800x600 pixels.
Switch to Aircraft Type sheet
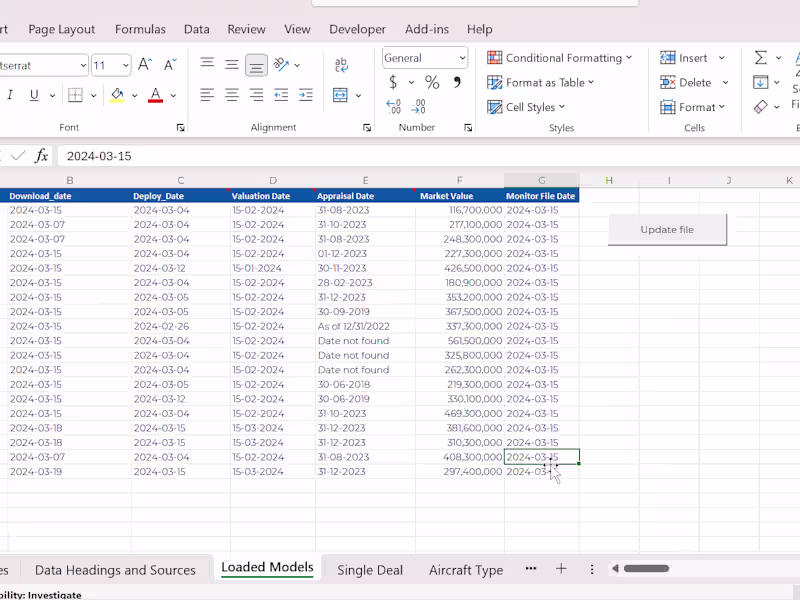click(x=466, y=570)
